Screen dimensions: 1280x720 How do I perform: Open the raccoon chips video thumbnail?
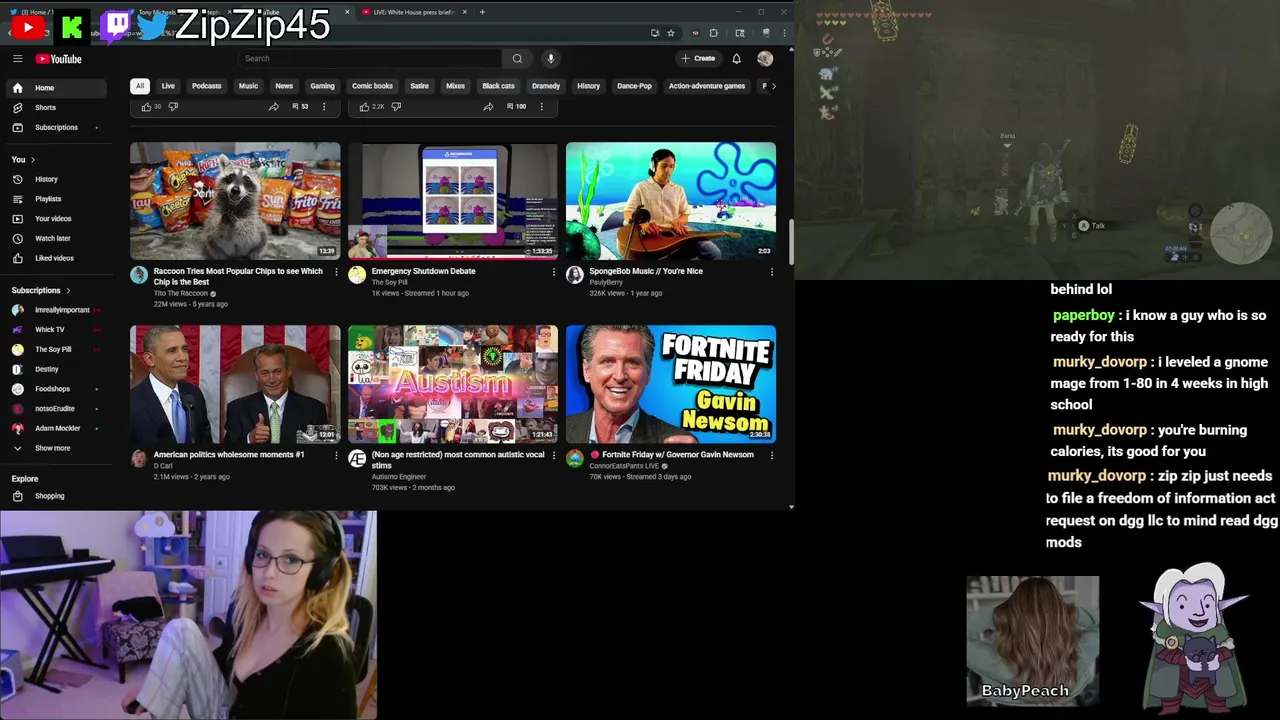tap(235, 200)
